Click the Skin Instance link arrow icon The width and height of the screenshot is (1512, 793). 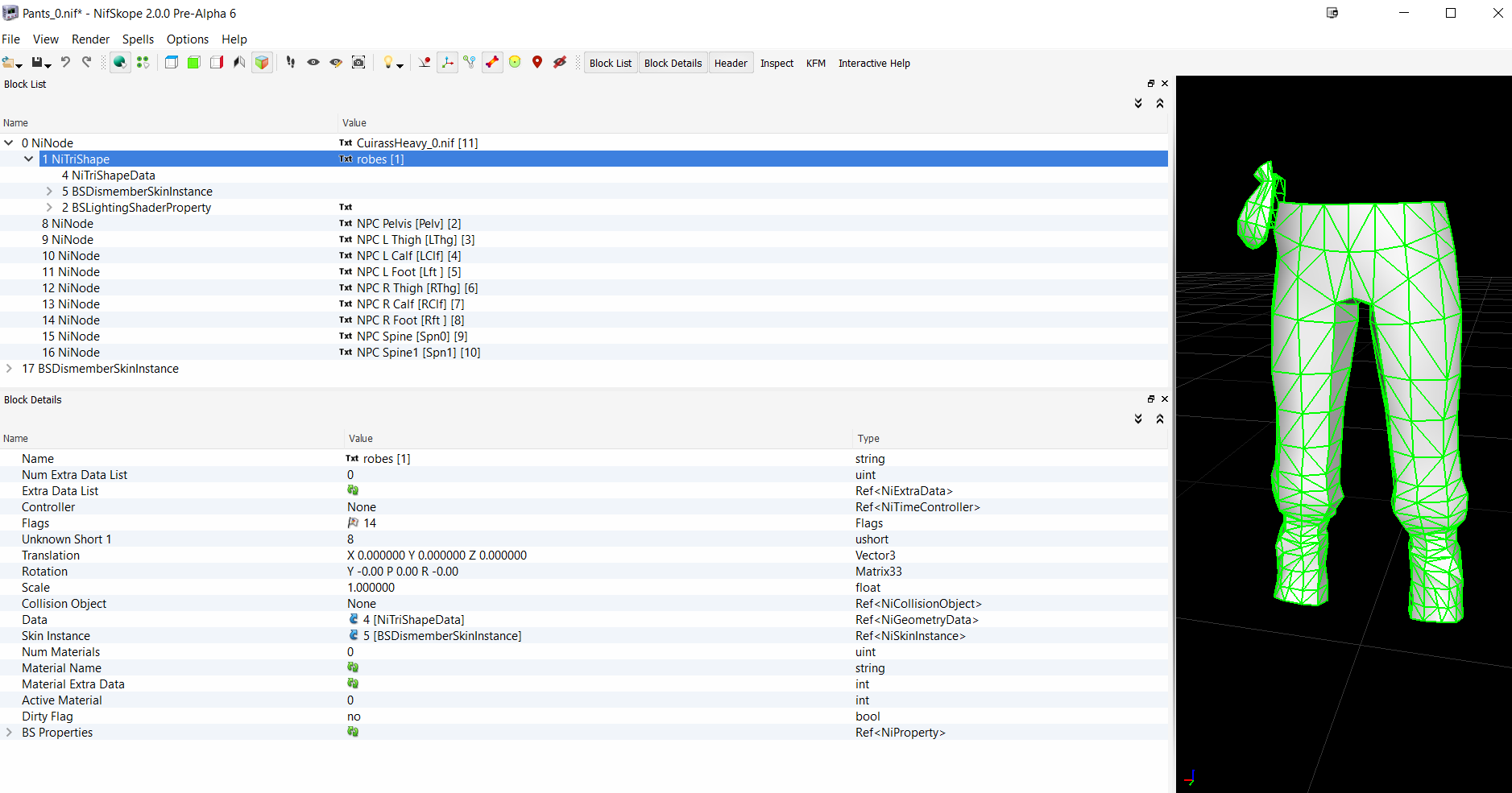point(354,636)
